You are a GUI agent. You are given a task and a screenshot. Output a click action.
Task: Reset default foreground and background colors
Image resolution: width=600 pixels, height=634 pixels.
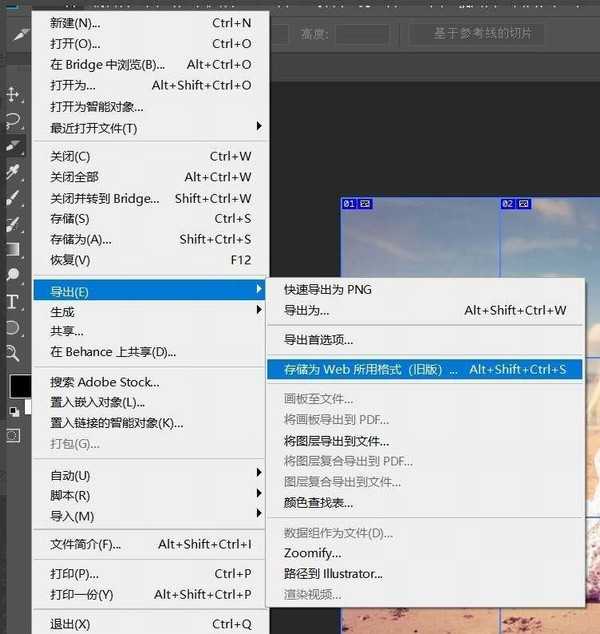[x=14, y=411]
